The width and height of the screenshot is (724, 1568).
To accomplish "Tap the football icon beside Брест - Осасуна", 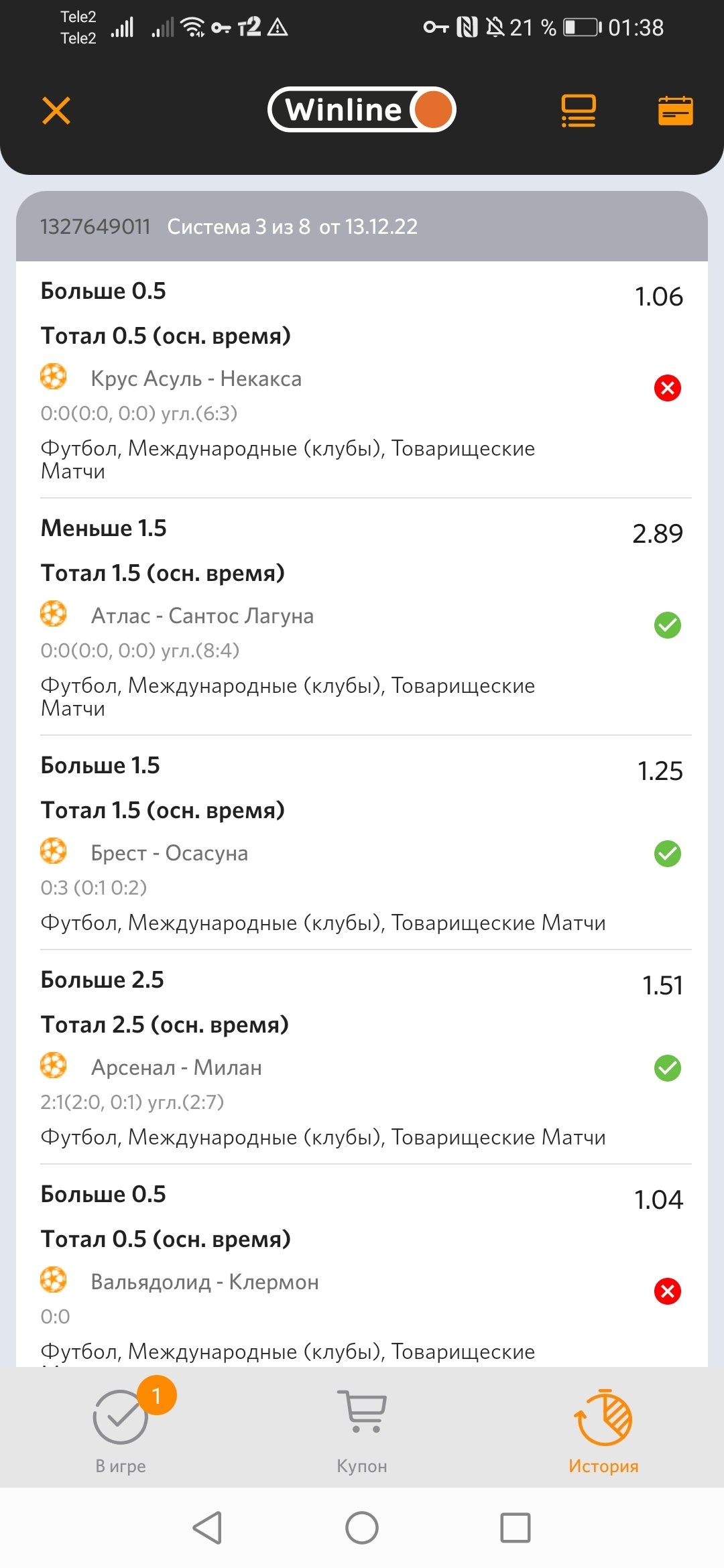I will [x=54, y=852].
